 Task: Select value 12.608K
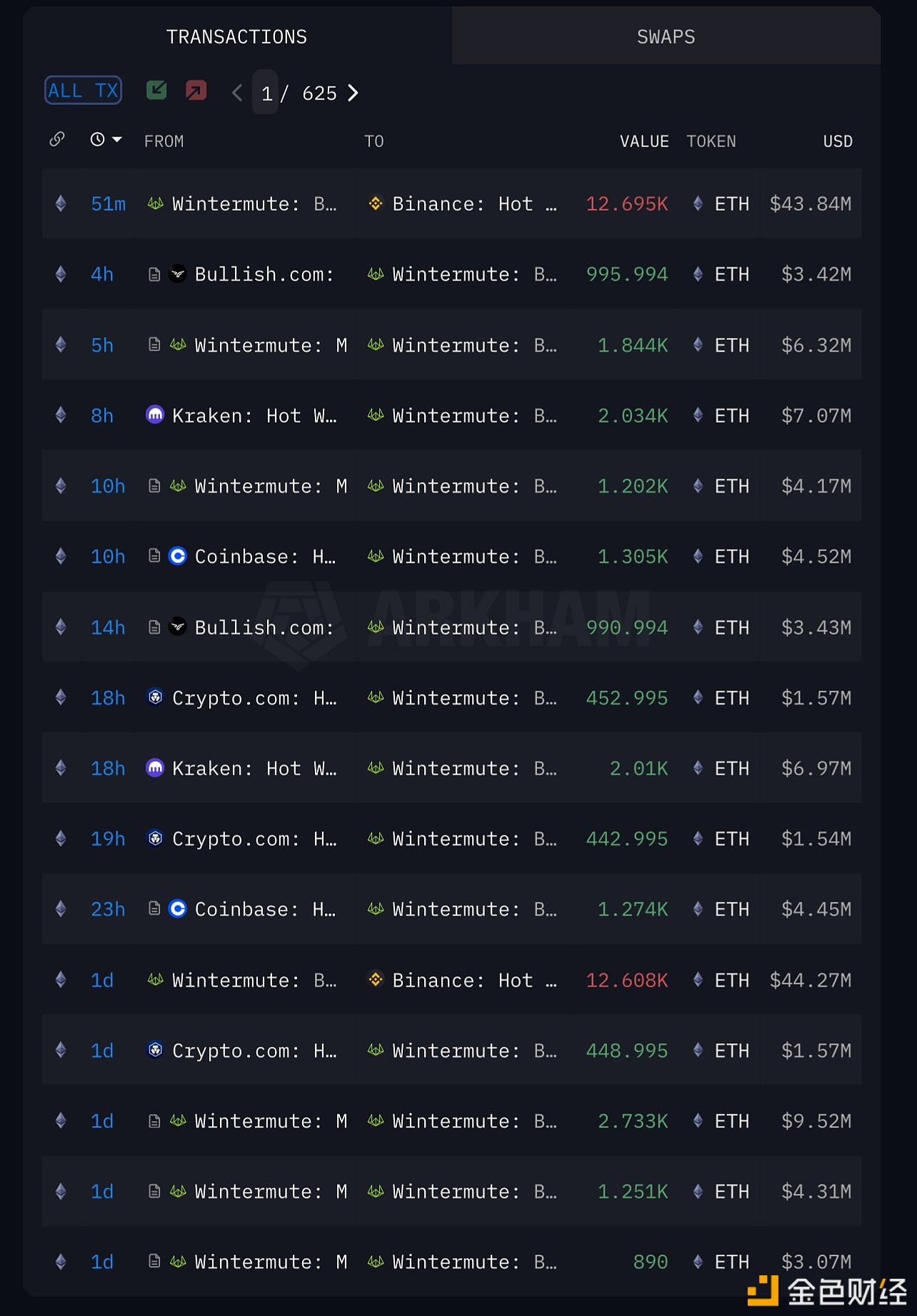(627, 980)
